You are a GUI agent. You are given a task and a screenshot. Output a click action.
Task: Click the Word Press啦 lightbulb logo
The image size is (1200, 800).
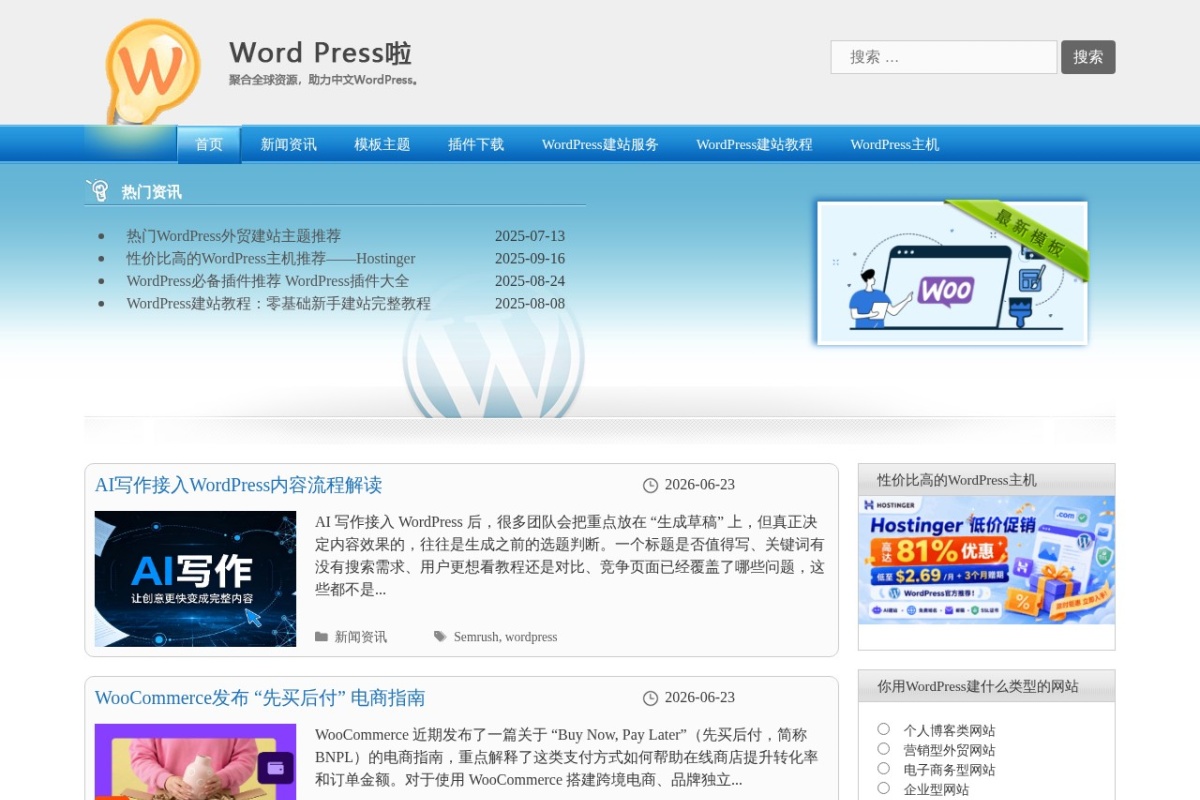tap(152, 70)
